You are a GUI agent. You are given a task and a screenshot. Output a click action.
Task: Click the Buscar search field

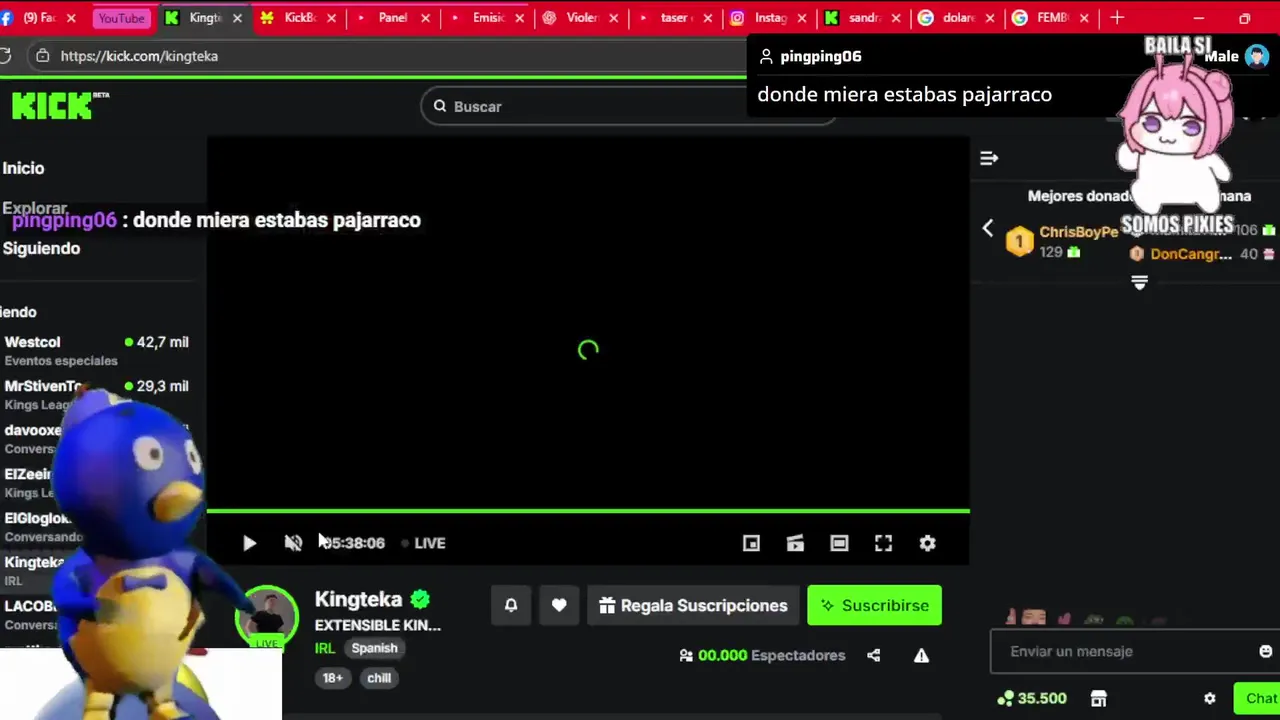(628, 106)
